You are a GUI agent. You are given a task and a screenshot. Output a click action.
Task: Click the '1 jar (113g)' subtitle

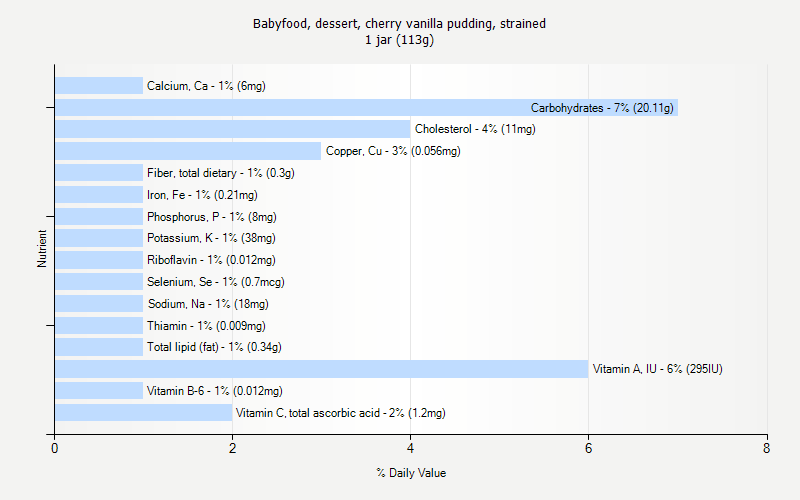[399, 40]
